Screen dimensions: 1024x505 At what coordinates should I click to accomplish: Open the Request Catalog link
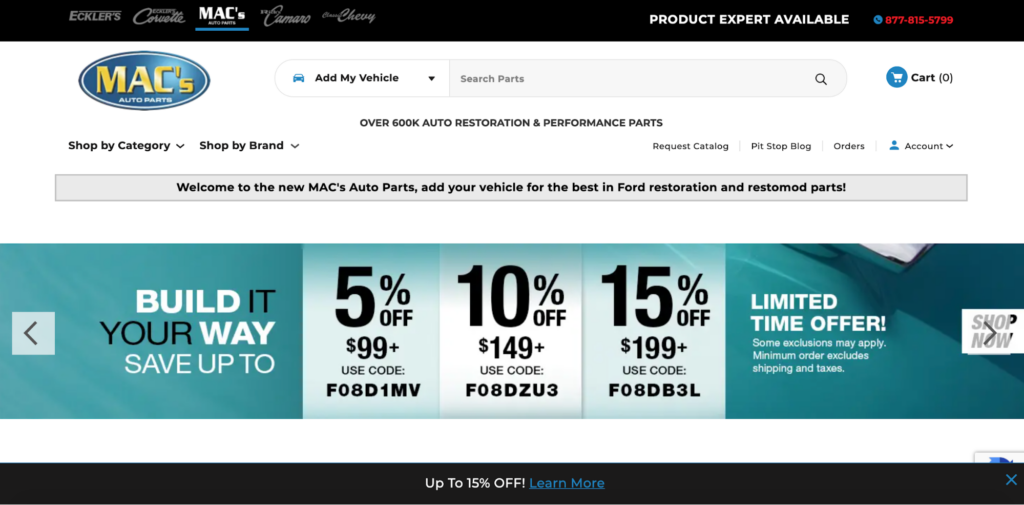coord(690,146)
